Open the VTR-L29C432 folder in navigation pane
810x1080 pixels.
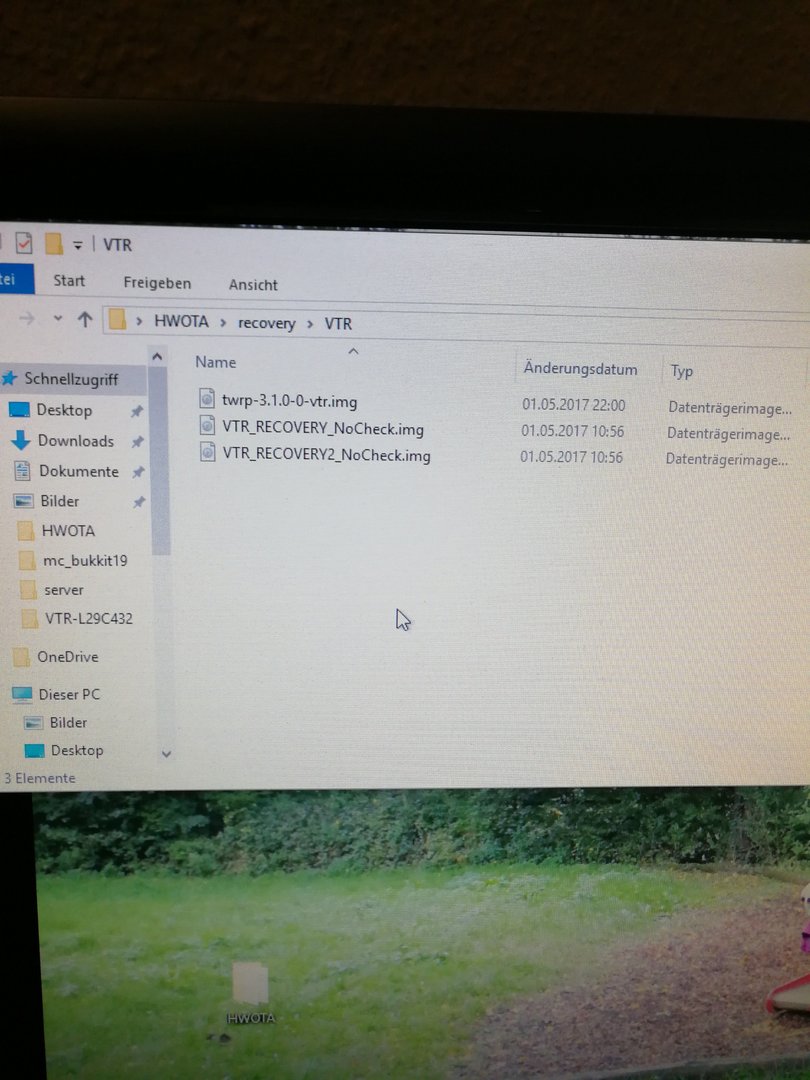89,619
